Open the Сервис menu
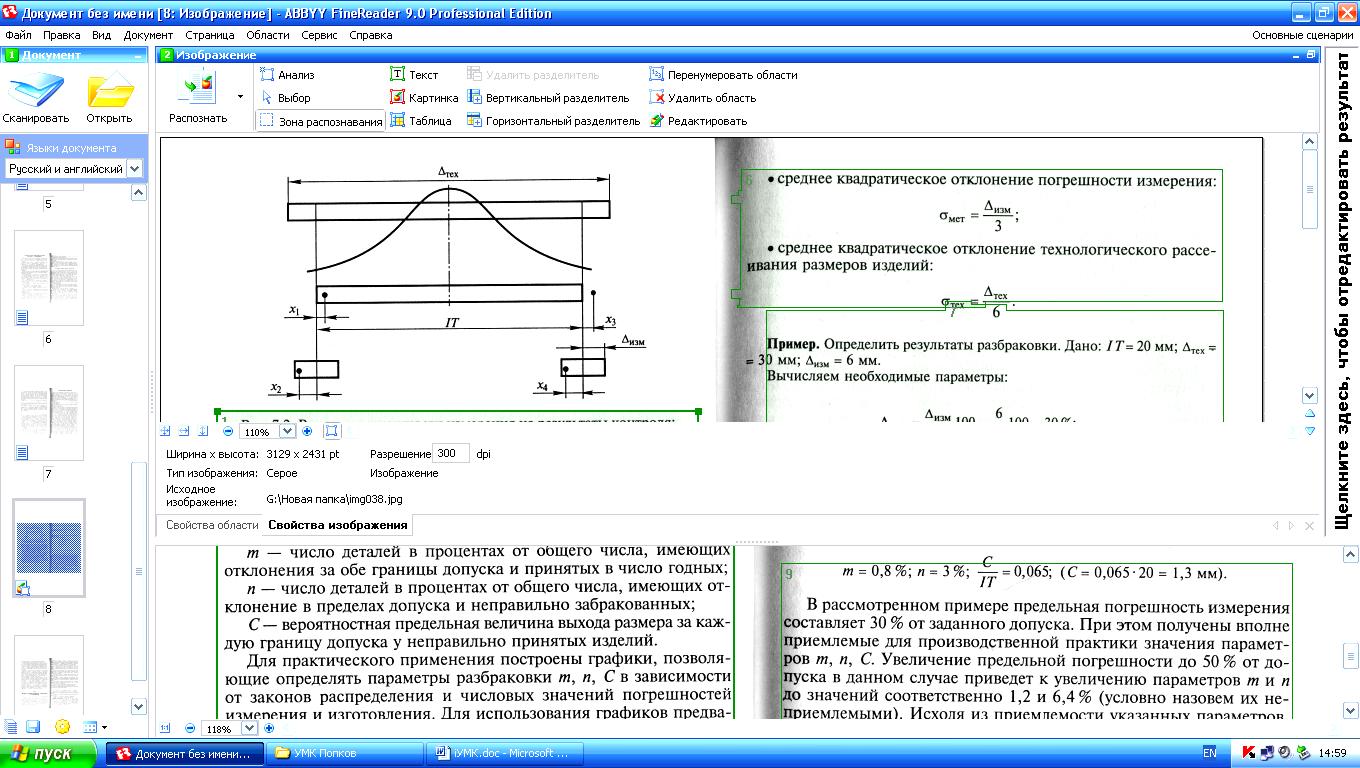The height and width of the screenshot is (768, 1360). pos(319,35)
